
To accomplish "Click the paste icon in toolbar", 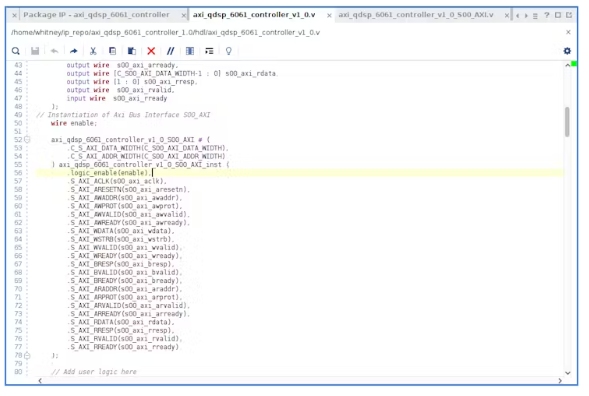I will click(131, 51).
